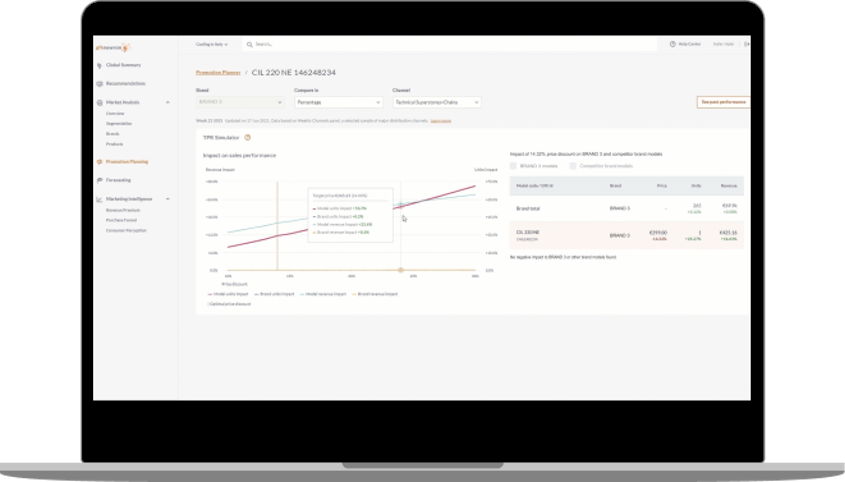This screenshot has height=482, width=845.
Task: Click the orange price discount marker on chart axis
Action: pos(401,270)
